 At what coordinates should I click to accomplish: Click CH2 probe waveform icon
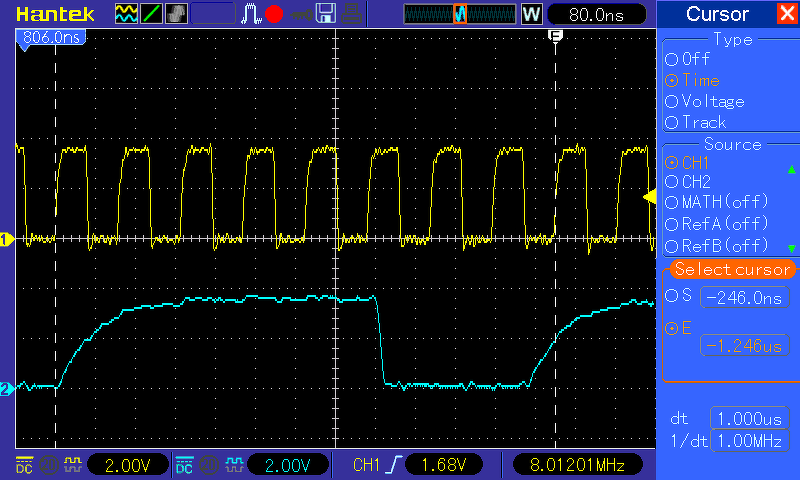[x=233, y=465]
